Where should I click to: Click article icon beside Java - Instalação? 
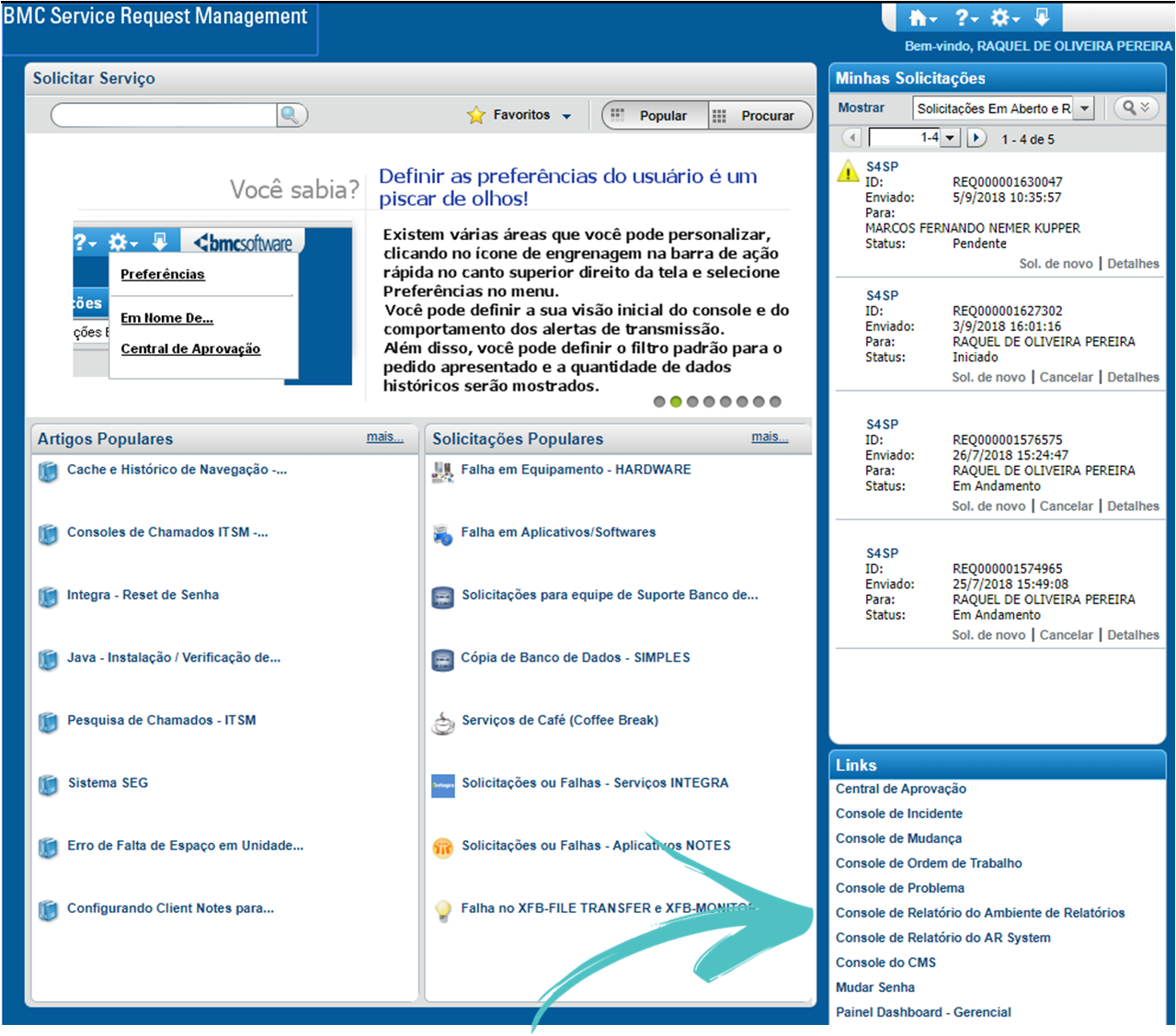48,660
